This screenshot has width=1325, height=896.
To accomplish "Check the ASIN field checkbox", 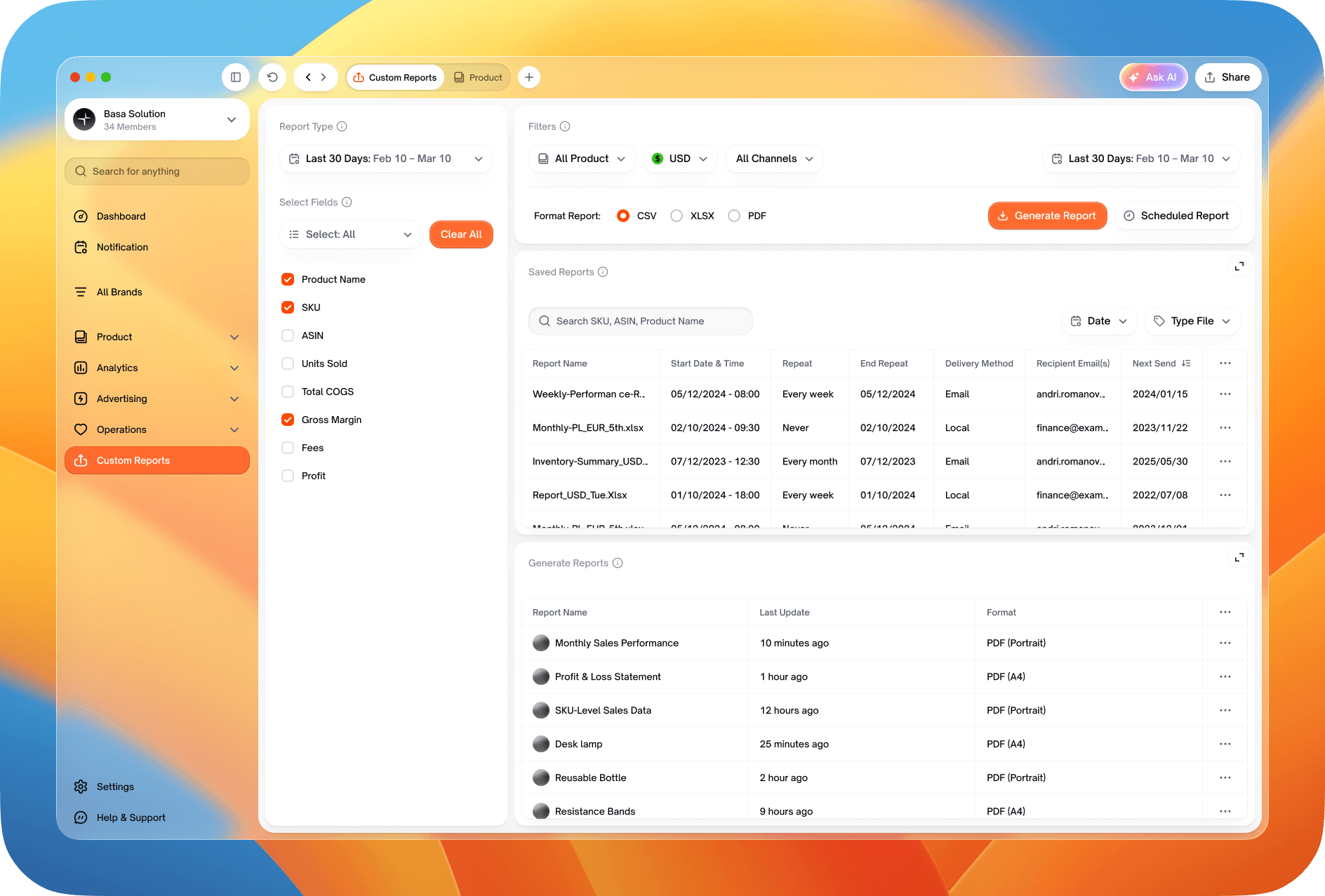I will [x=288, y=335].
